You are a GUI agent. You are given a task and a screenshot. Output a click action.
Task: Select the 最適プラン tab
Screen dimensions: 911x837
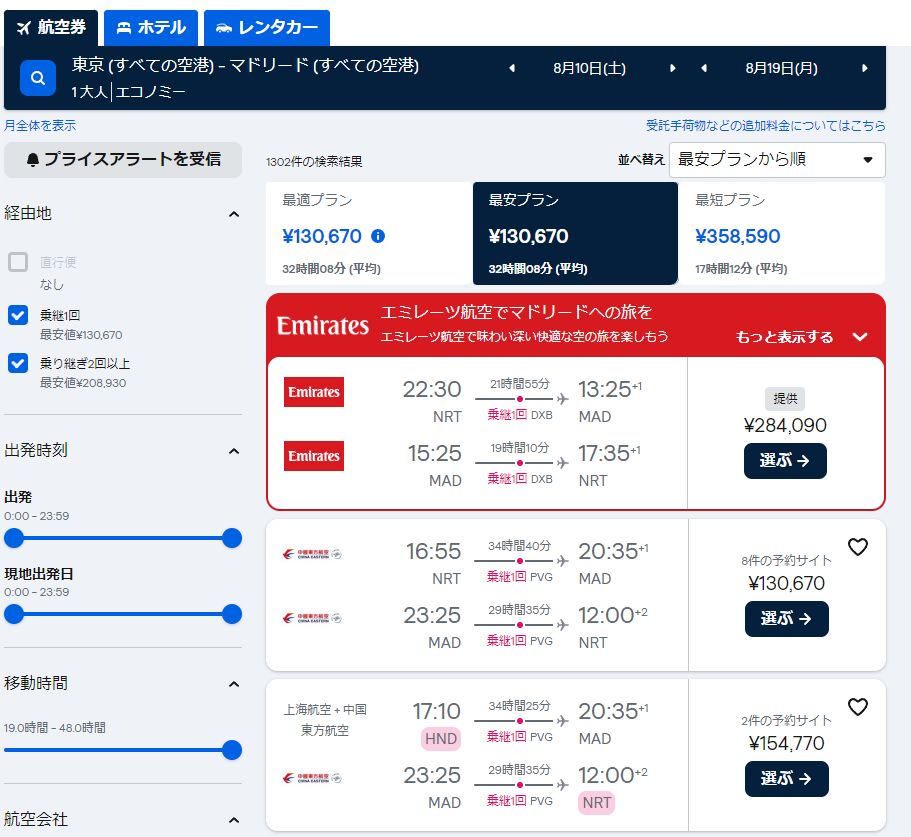[369, 234]
